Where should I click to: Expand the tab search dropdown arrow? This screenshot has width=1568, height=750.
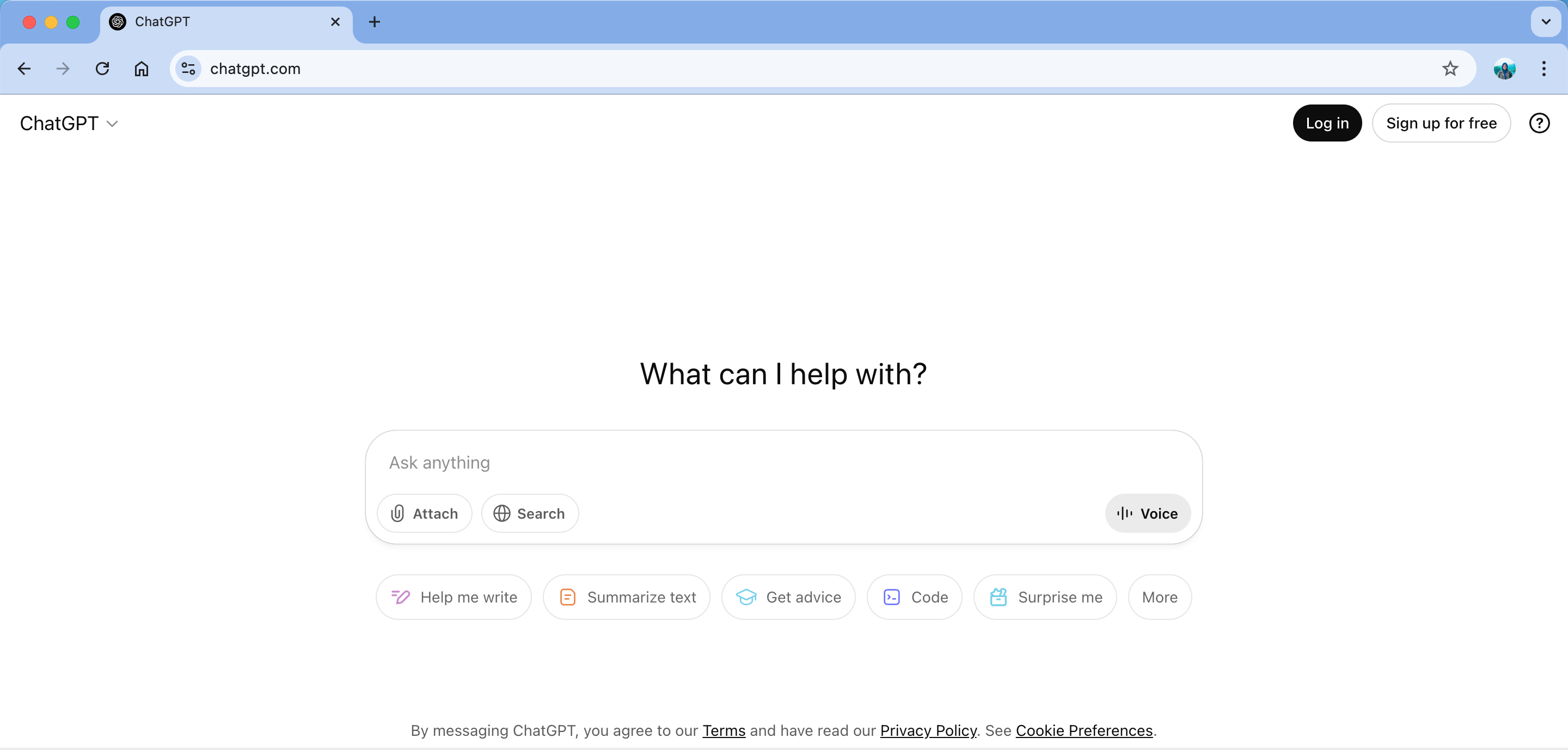[1546, 22]
